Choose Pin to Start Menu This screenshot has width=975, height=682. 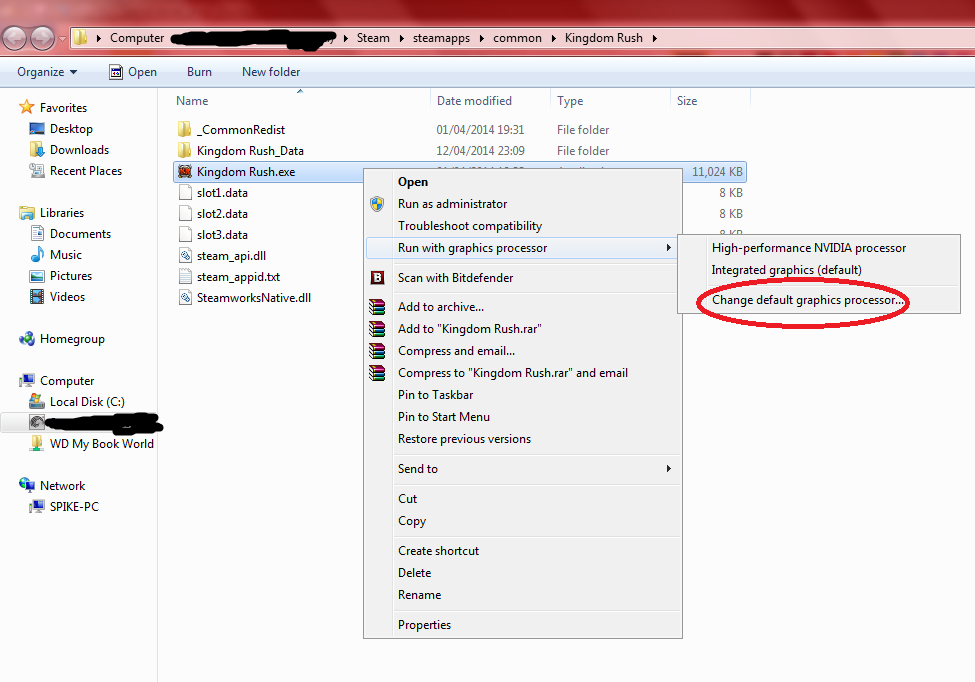pos(522,417)
